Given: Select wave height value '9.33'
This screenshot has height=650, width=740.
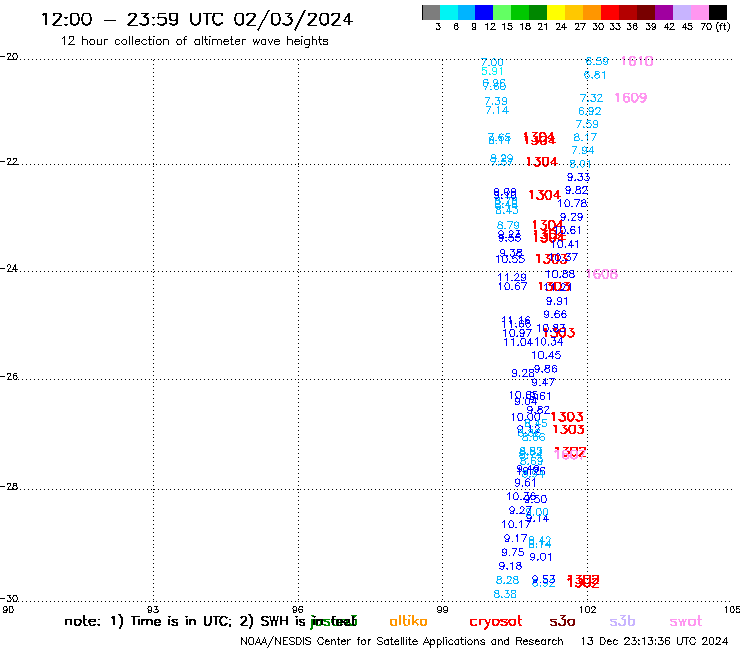Looking at the screenshot, I should (579, 177).
